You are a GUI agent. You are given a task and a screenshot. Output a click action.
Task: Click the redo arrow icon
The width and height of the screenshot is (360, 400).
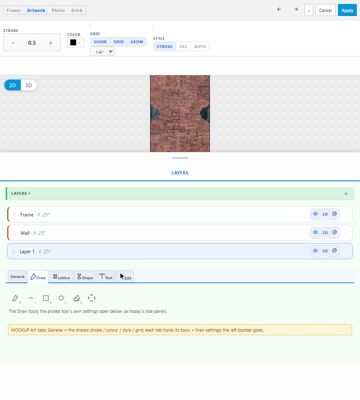coord(296,10)
